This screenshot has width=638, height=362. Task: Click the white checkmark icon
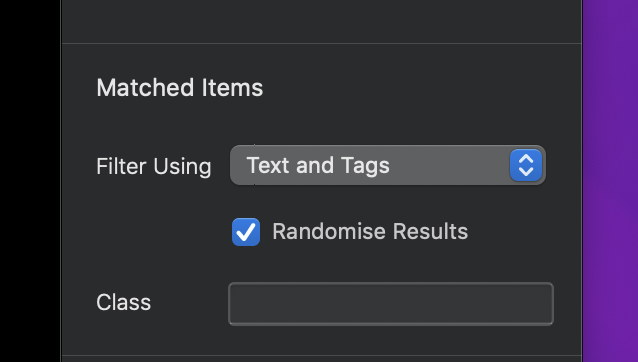pos(246,232)
